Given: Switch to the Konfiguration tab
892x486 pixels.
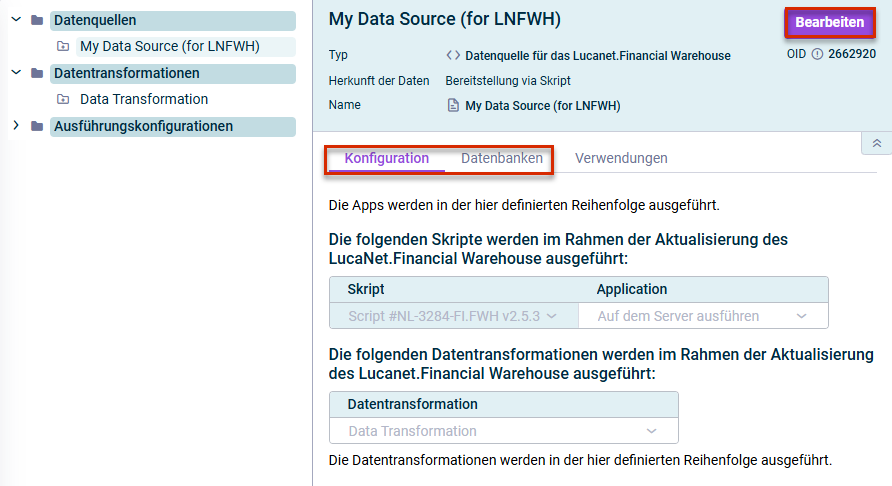Looking at the screenshot, I should click(x=387, y=158).
